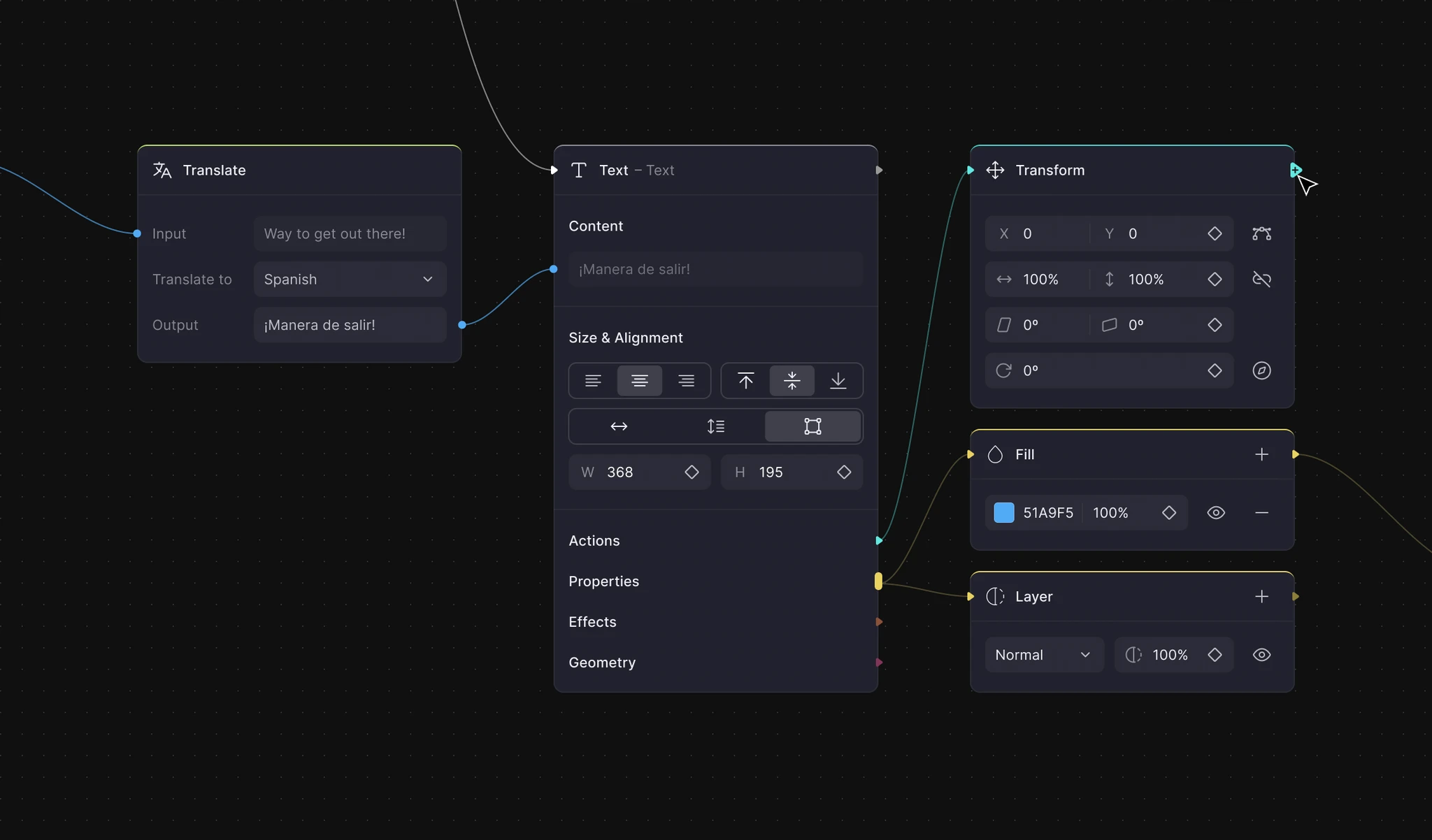Image resolution: width=1432 pixels, height=840 pixels.
Task: Add a new fill with the plus button
Action: click(1262, 454)
